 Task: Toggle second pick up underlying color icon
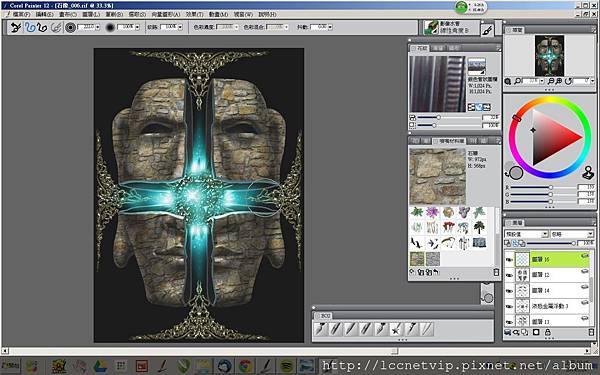pyautogui.click(x=515, y=243)
